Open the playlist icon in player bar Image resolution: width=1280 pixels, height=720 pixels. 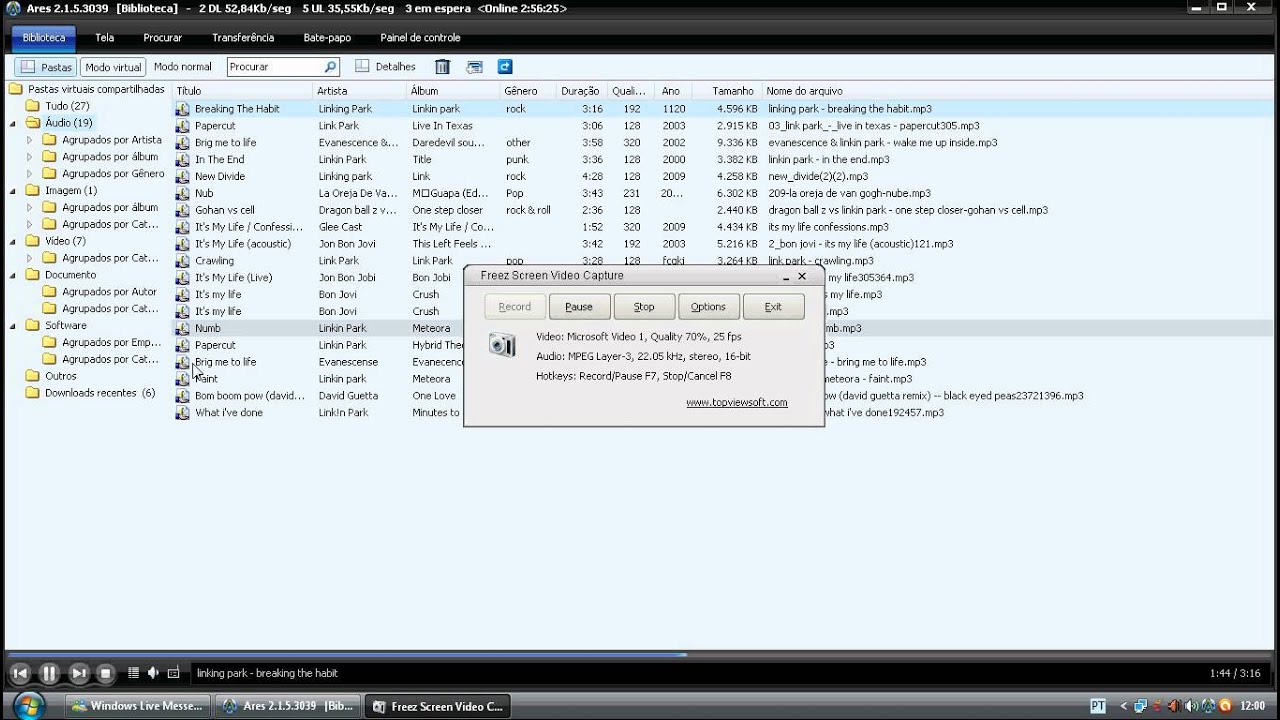click(x=131, y=674)
